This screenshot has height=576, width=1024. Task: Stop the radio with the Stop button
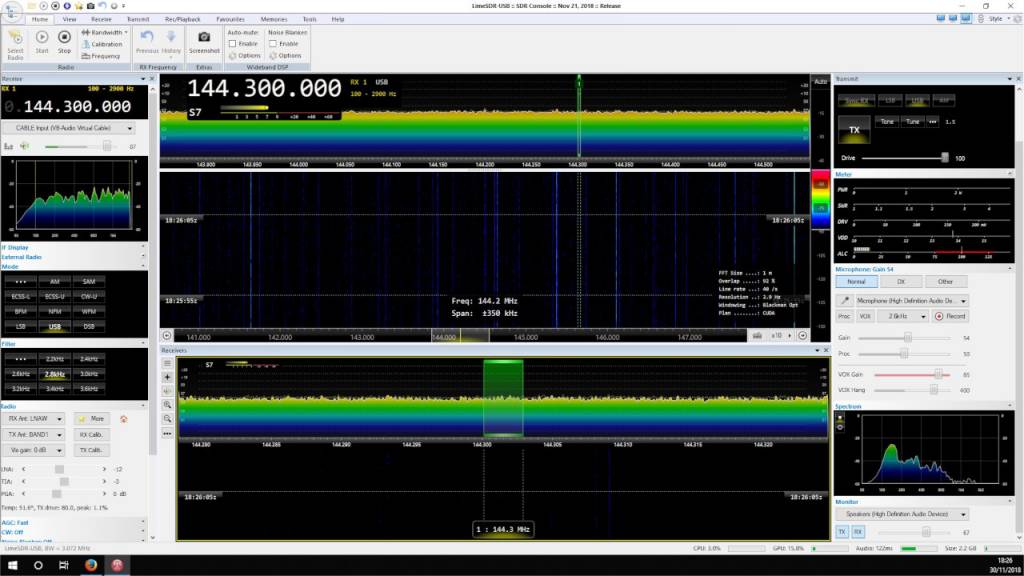pos(64,42)
